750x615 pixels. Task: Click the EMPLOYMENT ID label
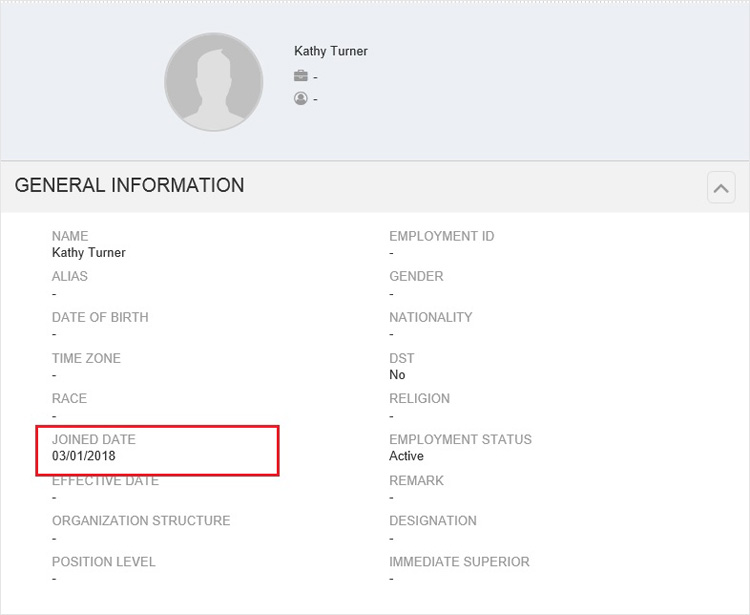441,236
